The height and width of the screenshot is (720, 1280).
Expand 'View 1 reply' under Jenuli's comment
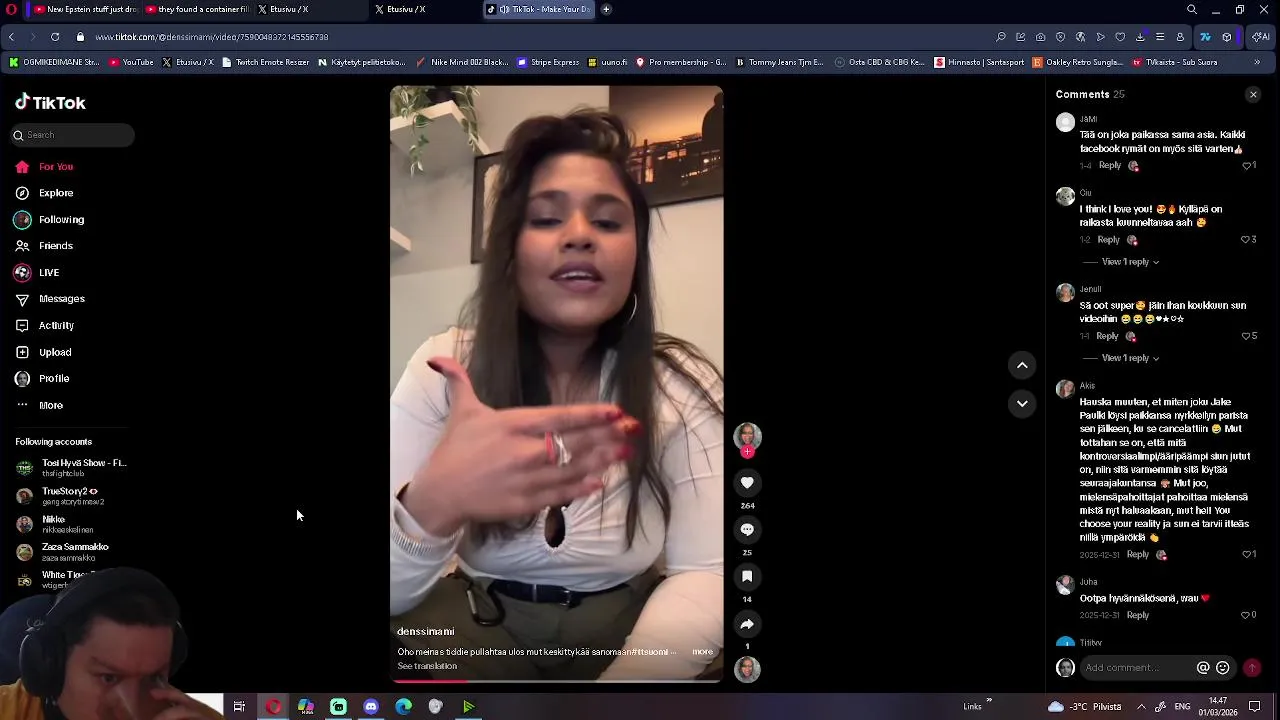coord(1130,358)
